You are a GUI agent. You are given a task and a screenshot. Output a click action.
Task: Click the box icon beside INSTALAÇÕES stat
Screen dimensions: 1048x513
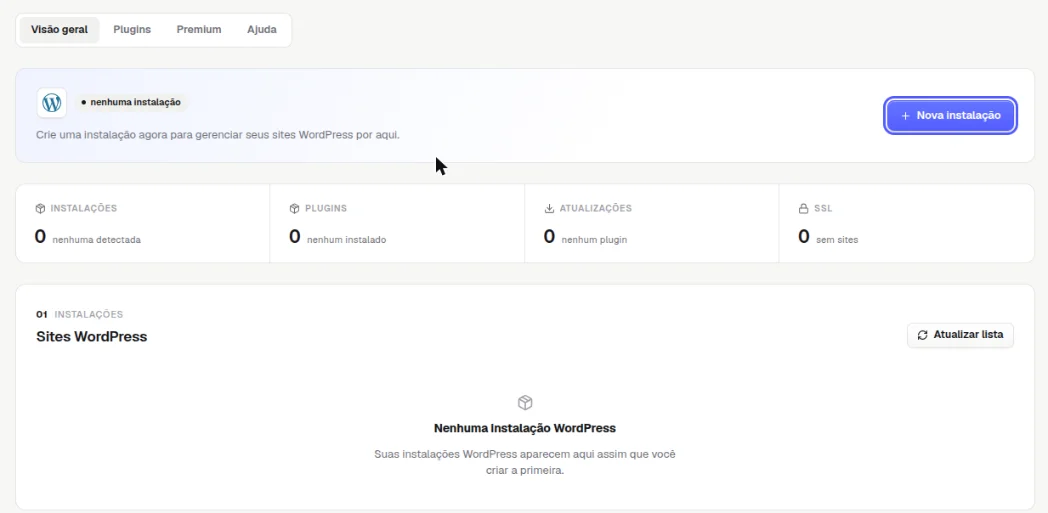coord(40,208)
